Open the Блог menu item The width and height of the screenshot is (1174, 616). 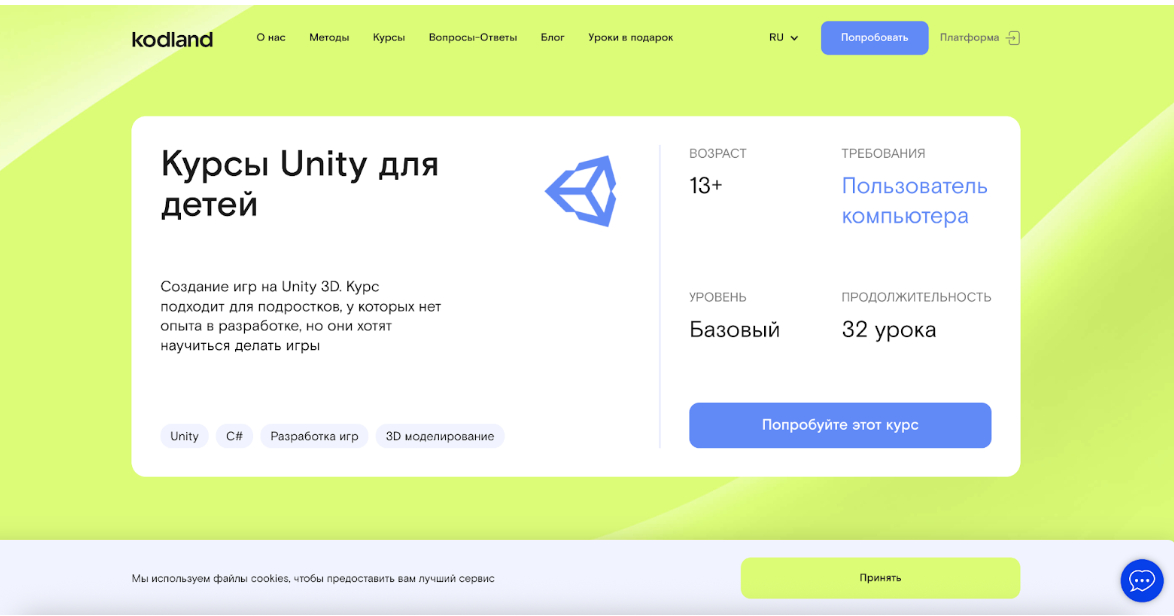(553, 37)
